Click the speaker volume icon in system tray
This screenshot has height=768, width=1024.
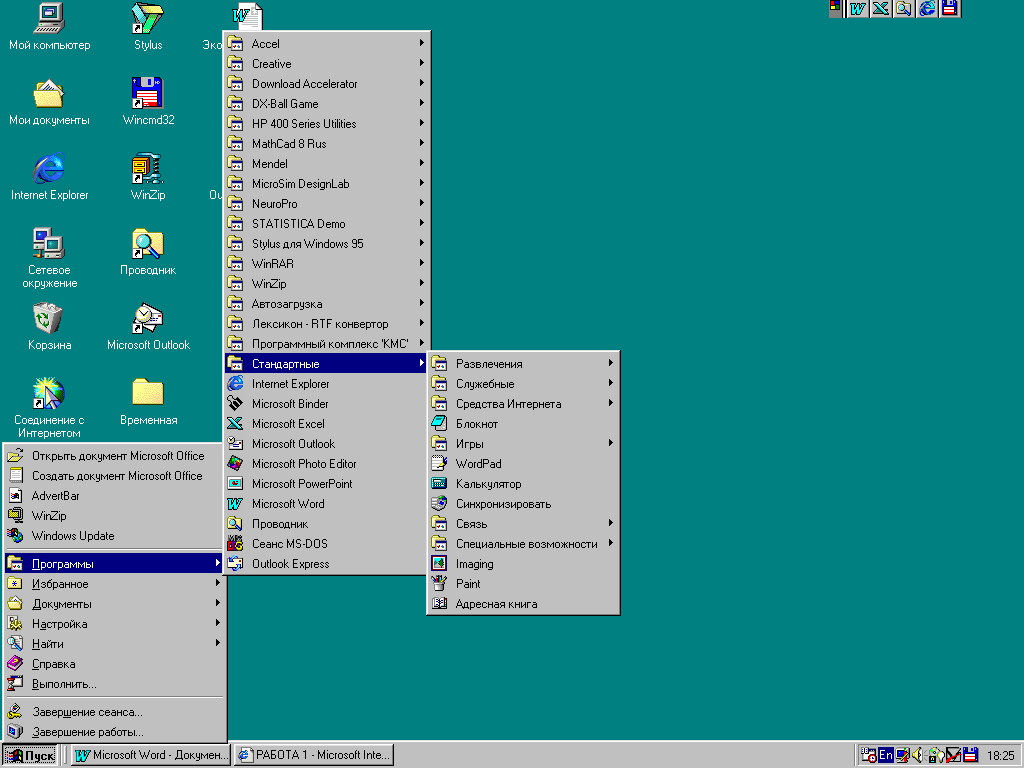(x=918, y=755)
